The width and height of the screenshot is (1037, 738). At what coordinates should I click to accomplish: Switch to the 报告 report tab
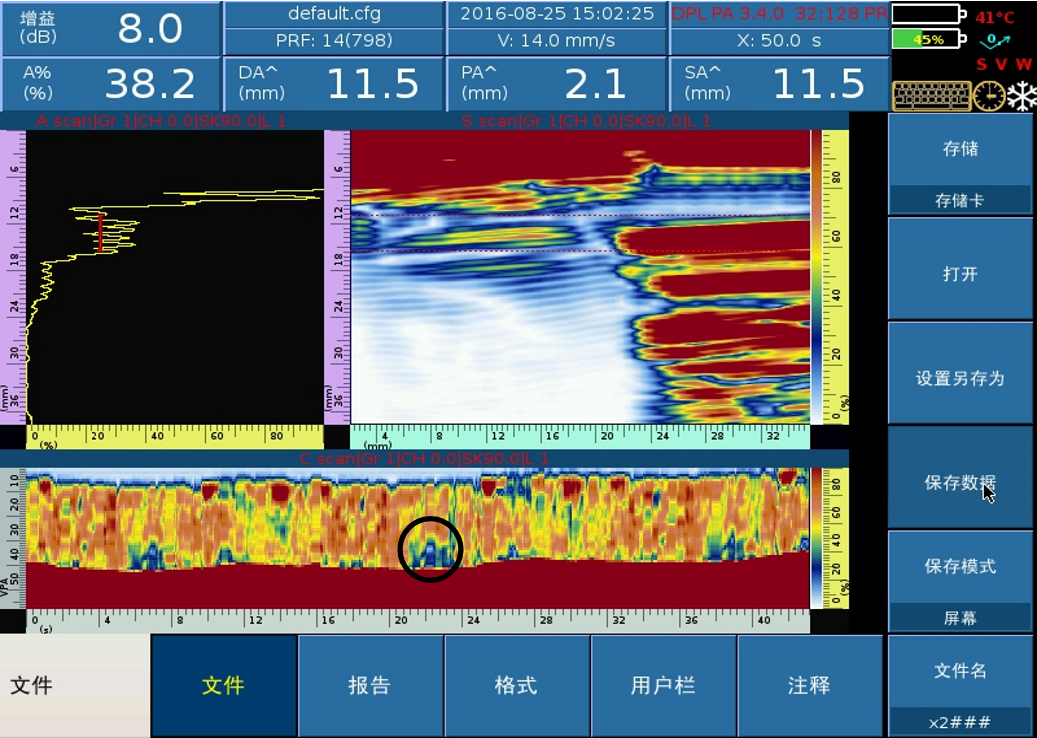tap(370, 686)
